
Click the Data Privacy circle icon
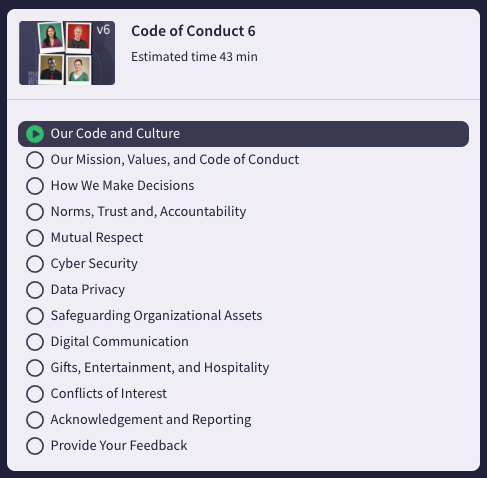tap(35, 290)
